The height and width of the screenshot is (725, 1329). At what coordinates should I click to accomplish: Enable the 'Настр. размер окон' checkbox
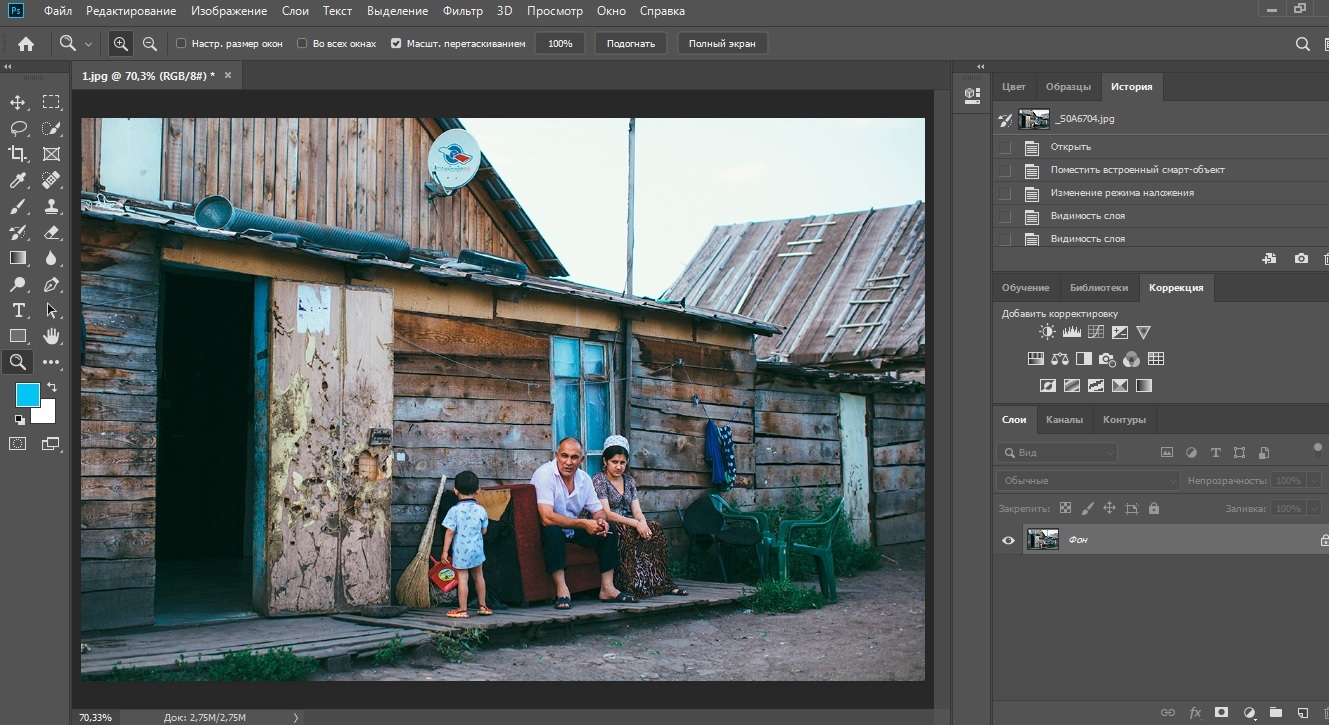coord(181,44)
